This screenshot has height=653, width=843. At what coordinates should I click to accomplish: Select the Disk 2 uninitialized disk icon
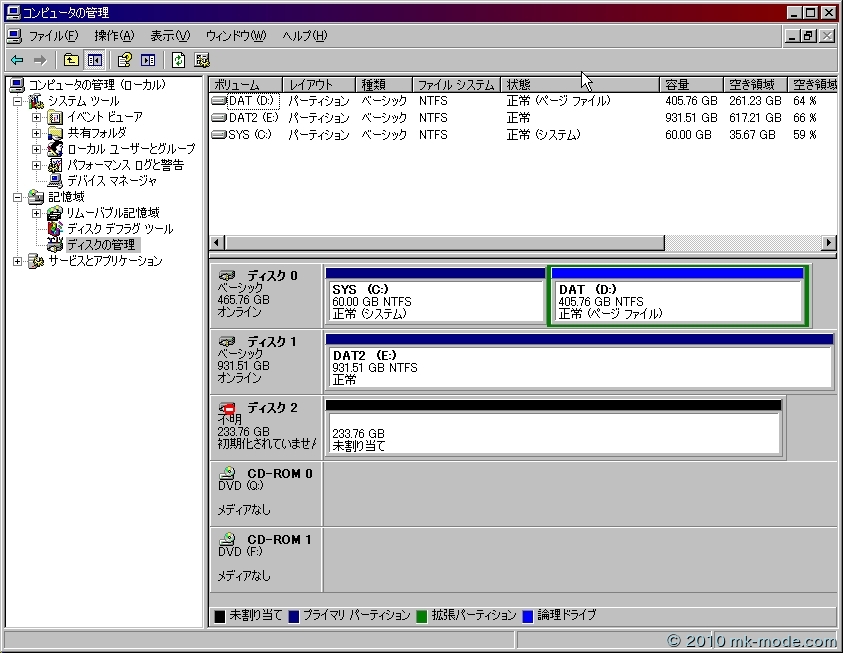[x=229, y=408]
